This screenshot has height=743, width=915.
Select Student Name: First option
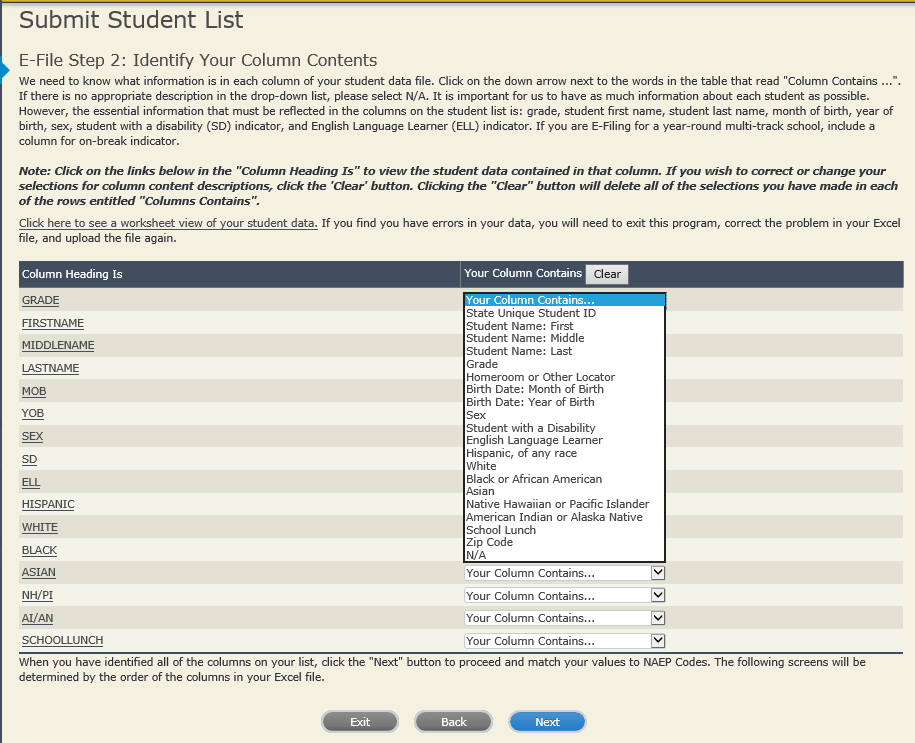(x=519, y=326)
